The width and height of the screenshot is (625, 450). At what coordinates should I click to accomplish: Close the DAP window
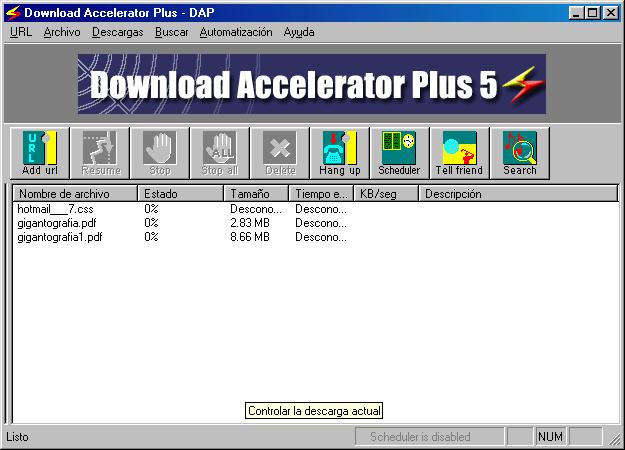point(611,13)
